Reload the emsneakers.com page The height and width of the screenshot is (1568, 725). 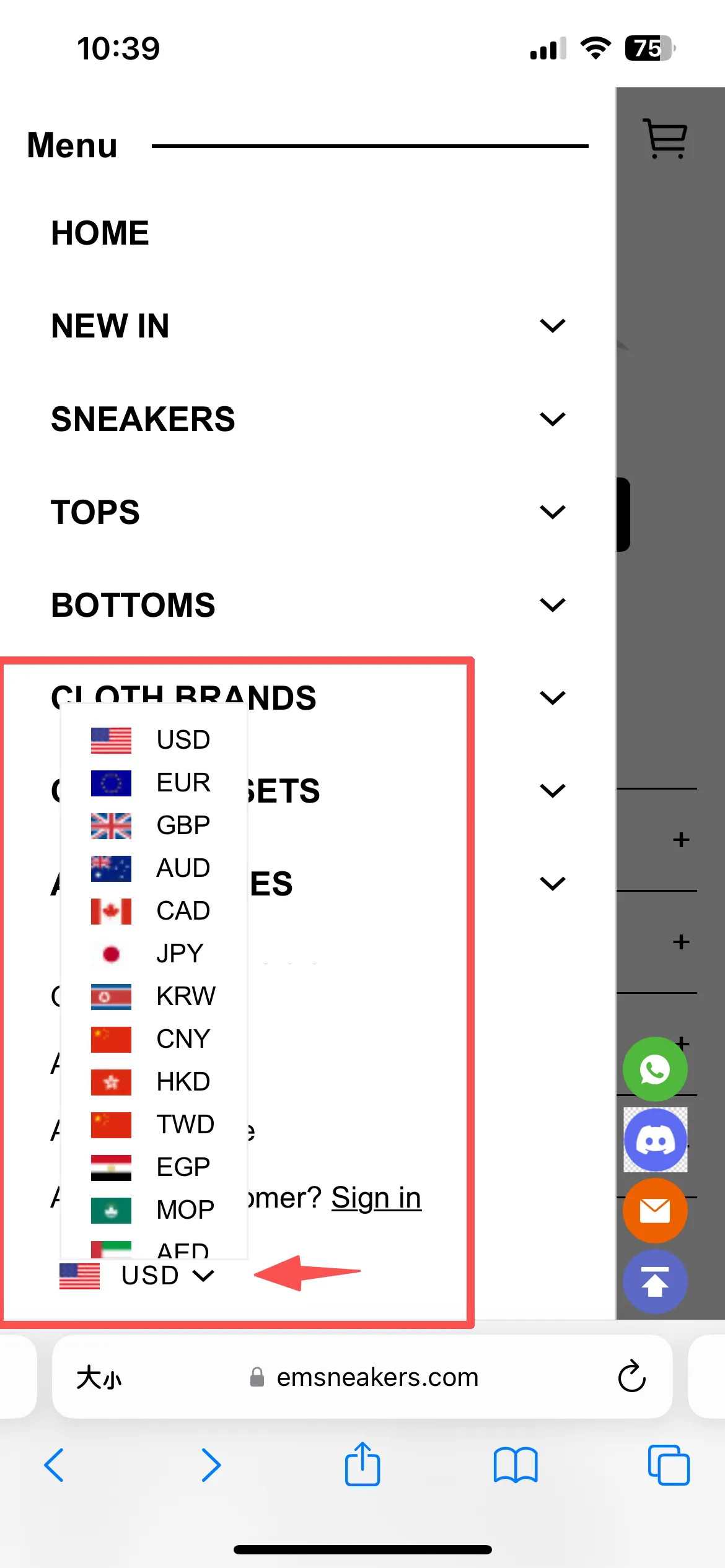pyautogui.click(x=631, y=1377)
